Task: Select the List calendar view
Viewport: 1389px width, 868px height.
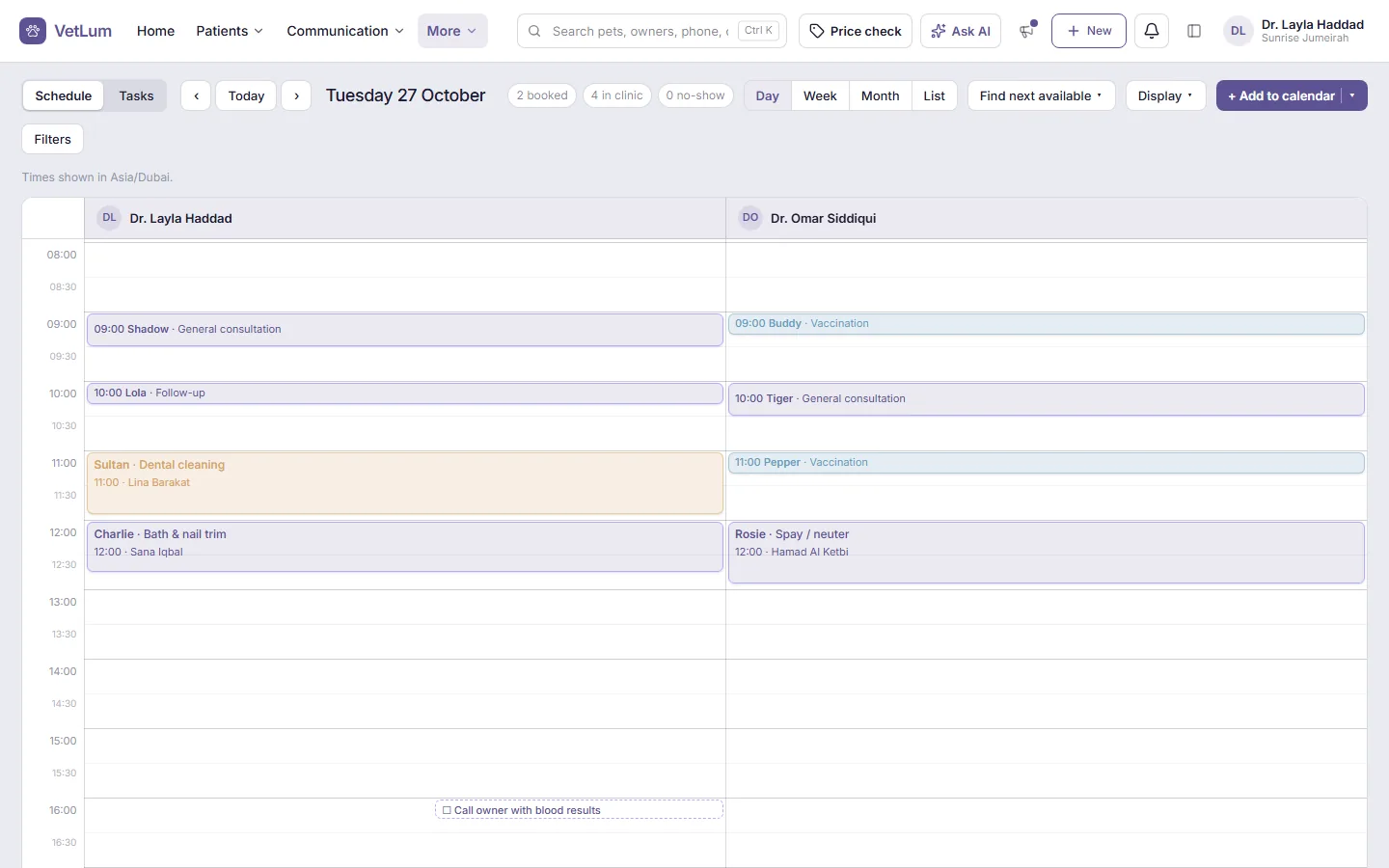Action: click(934, 95)
